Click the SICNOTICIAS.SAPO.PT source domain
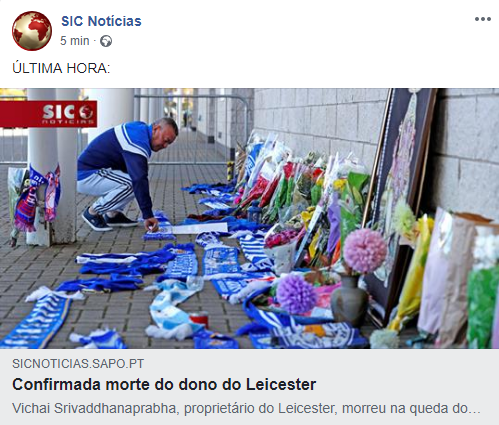The image size is (499, 425). [78, 364]
